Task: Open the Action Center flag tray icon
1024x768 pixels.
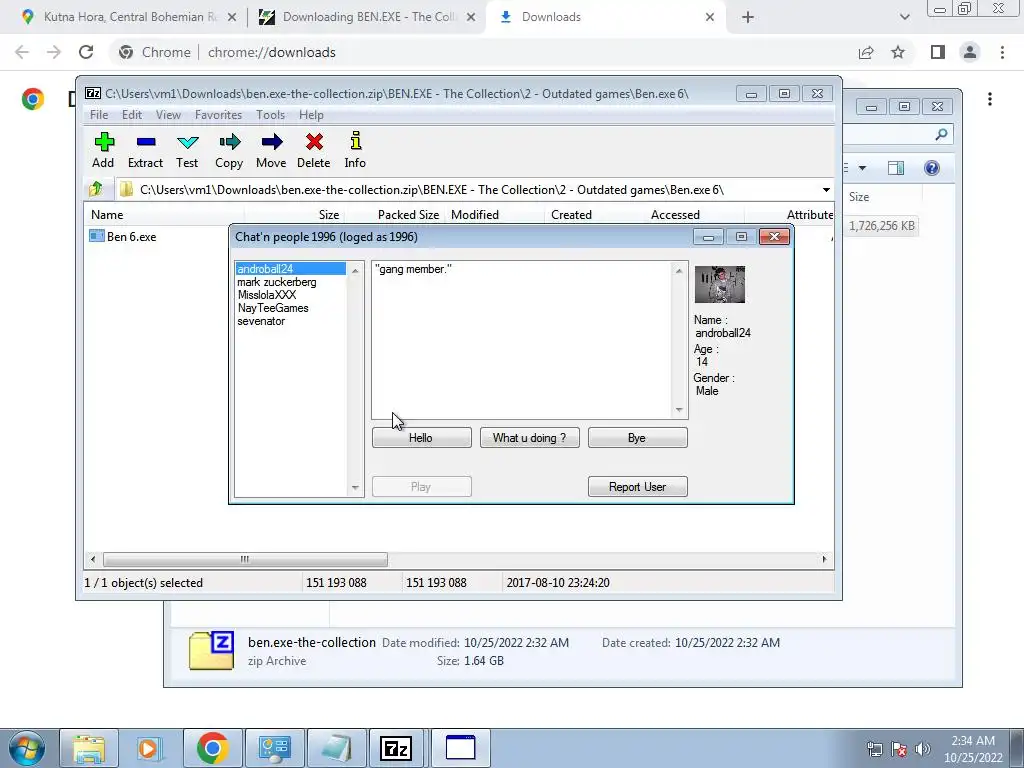Action: point(899,749)
